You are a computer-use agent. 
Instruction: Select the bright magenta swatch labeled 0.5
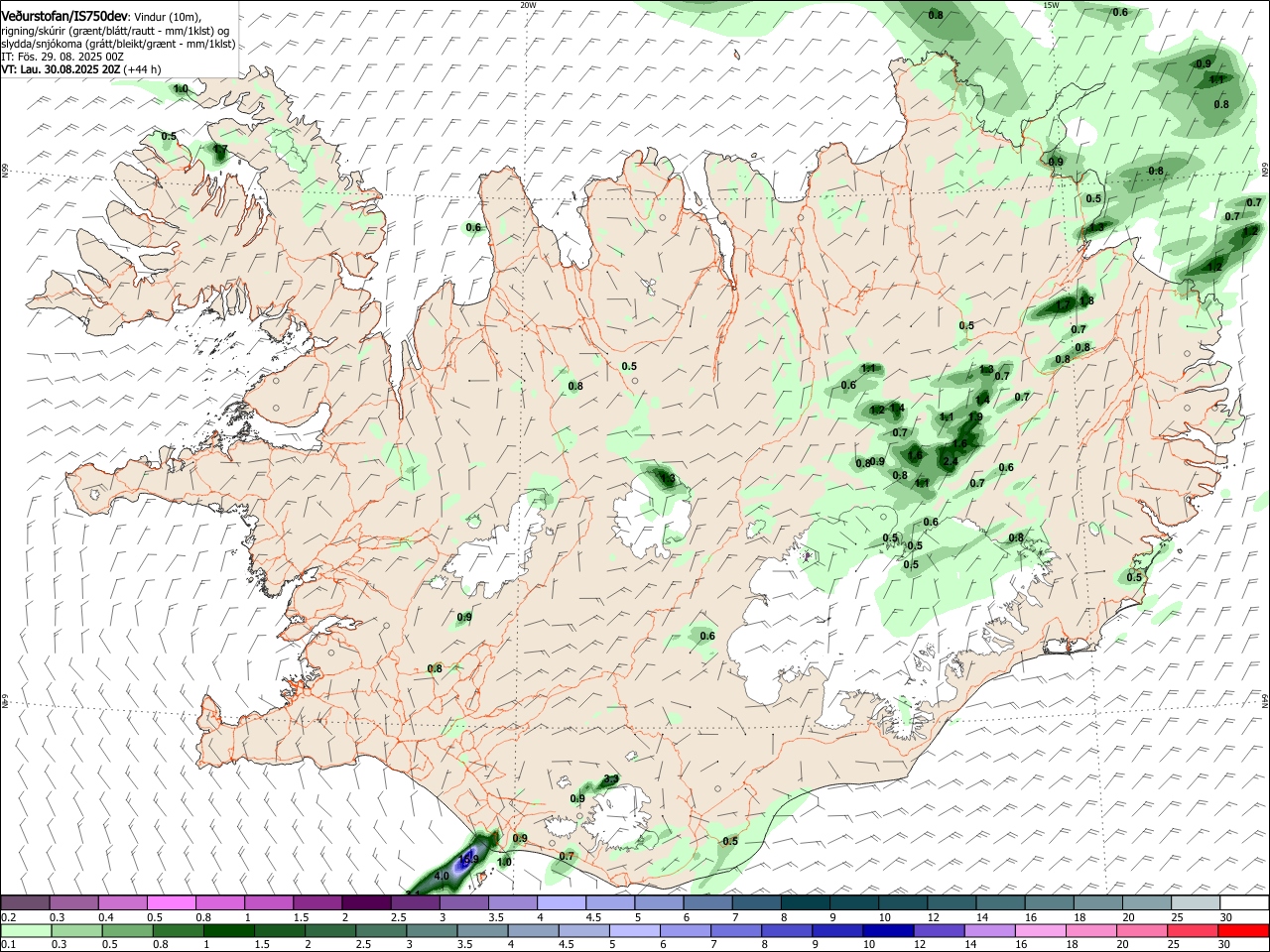(171, 903)
